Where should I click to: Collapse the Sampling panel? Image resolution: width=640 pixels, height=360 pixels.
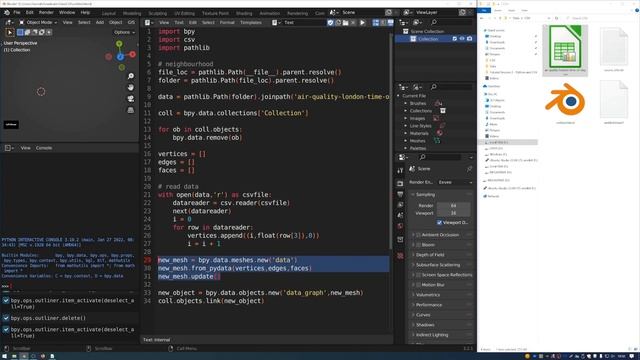click(x=425, y=195)
